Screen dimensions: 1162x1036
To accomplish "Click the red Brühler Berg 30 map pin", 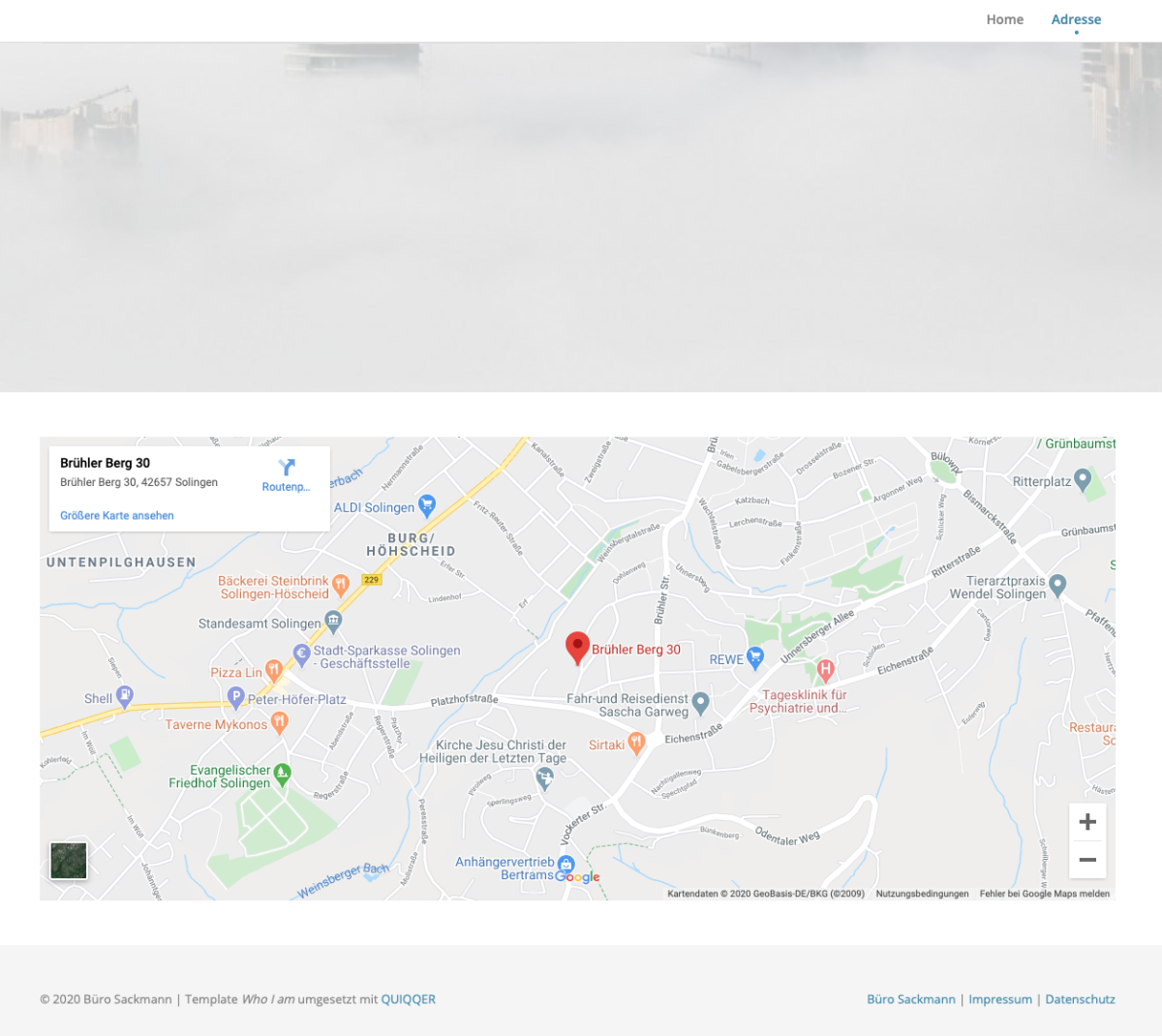I will click(x=577, y=649).
